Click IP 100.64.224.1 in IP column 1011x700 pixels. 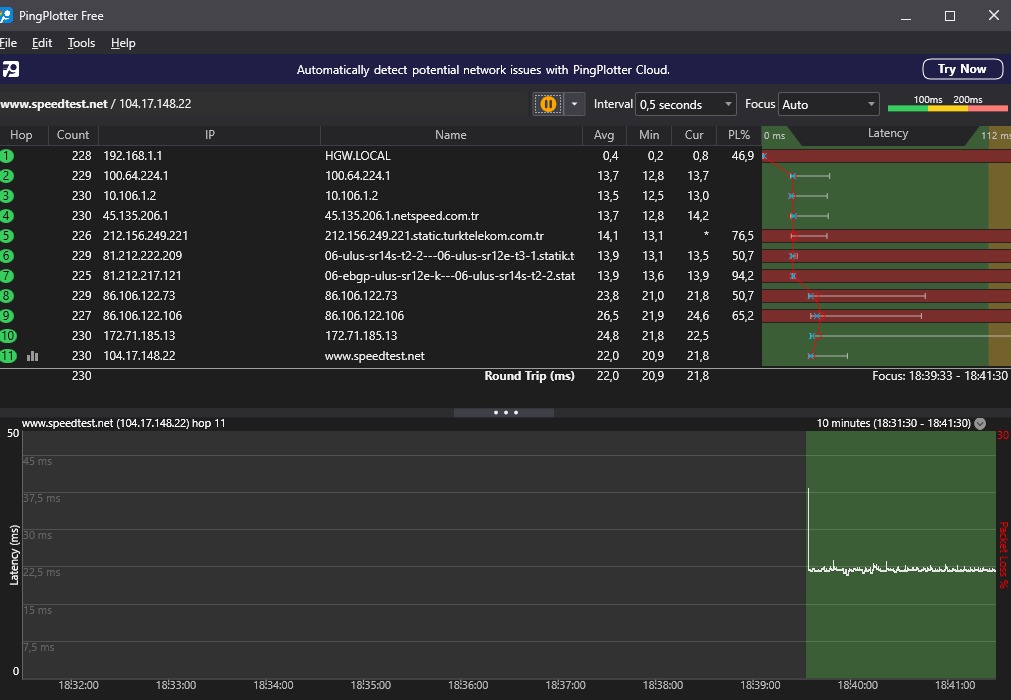click(135, 176)
